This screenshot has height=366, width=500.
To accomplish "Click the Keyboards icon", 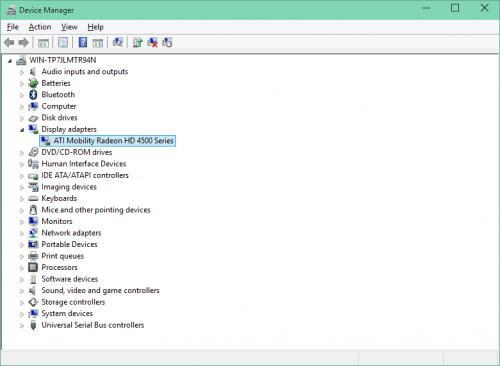I will point(33,199).
